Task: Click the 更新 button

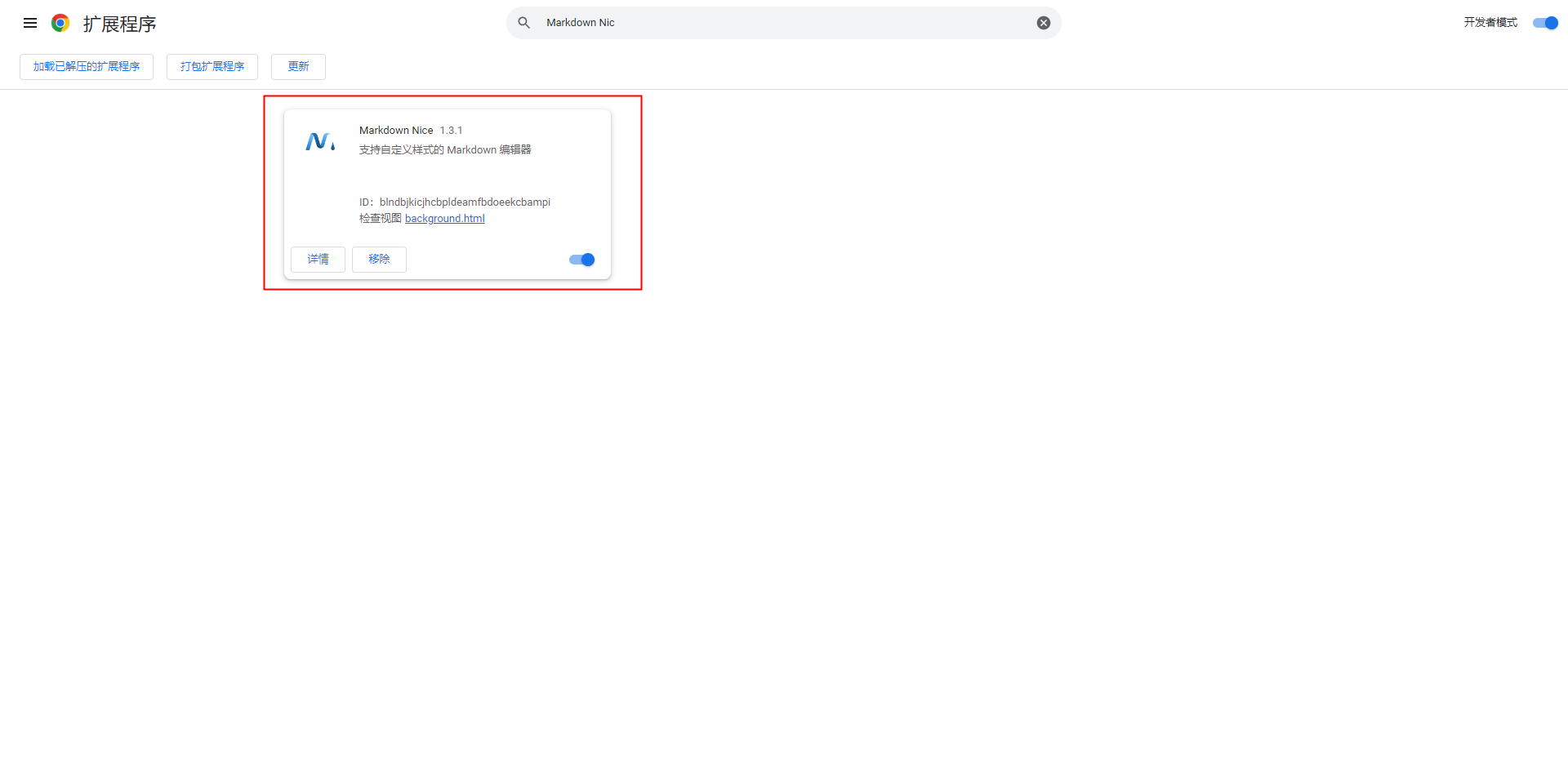Action: [298, 67]
